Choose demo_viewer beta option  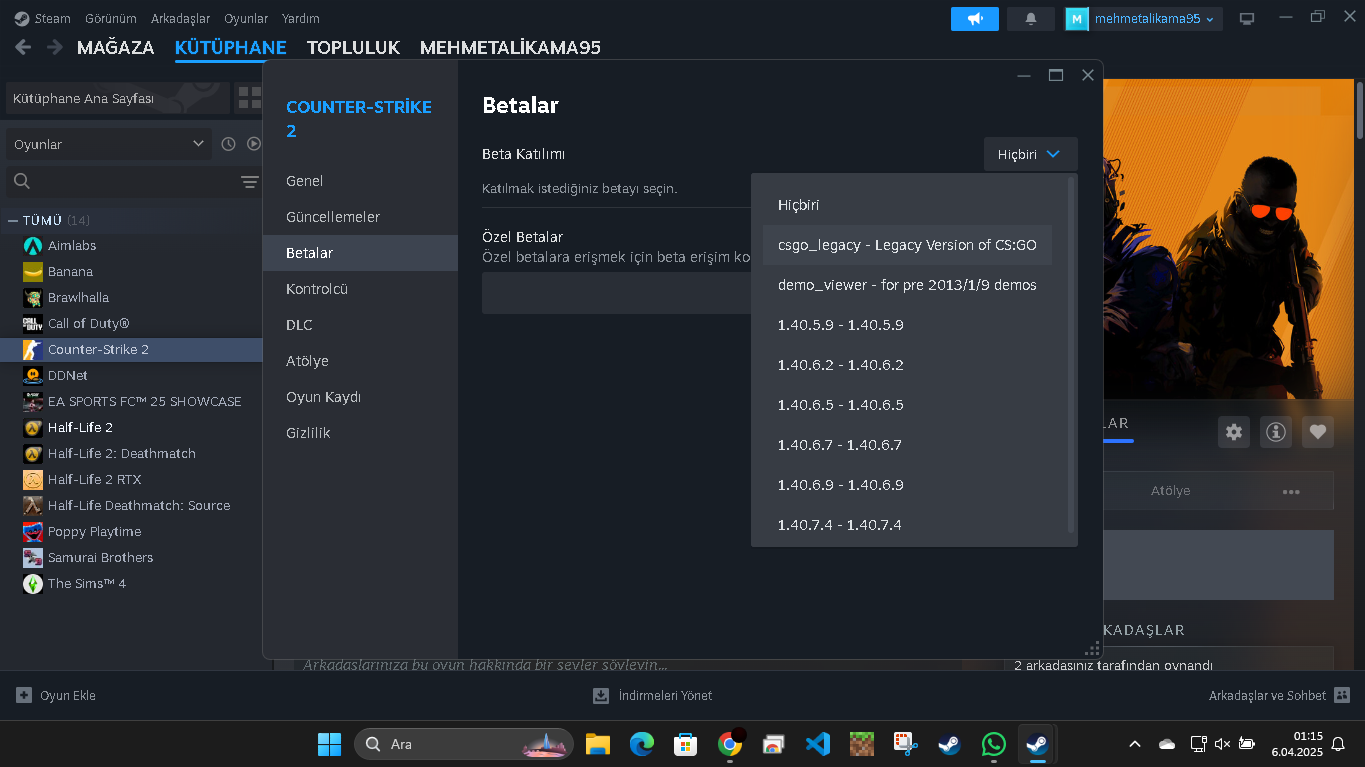click(x=908, y=285)
